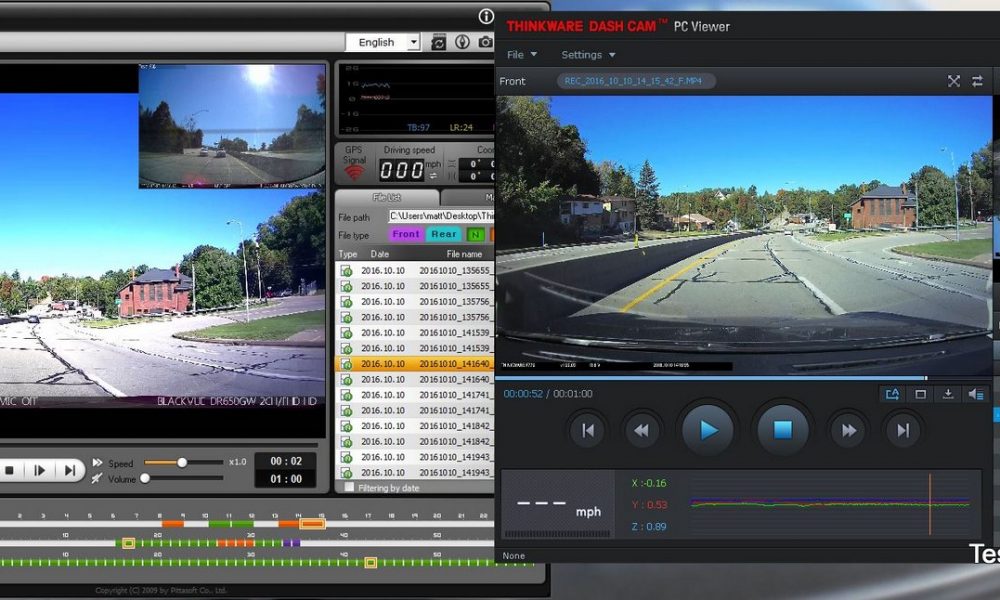Click the 01 : 00 total time display
The width and height of the screenshot is (1000, 600).
click(286, 479)
